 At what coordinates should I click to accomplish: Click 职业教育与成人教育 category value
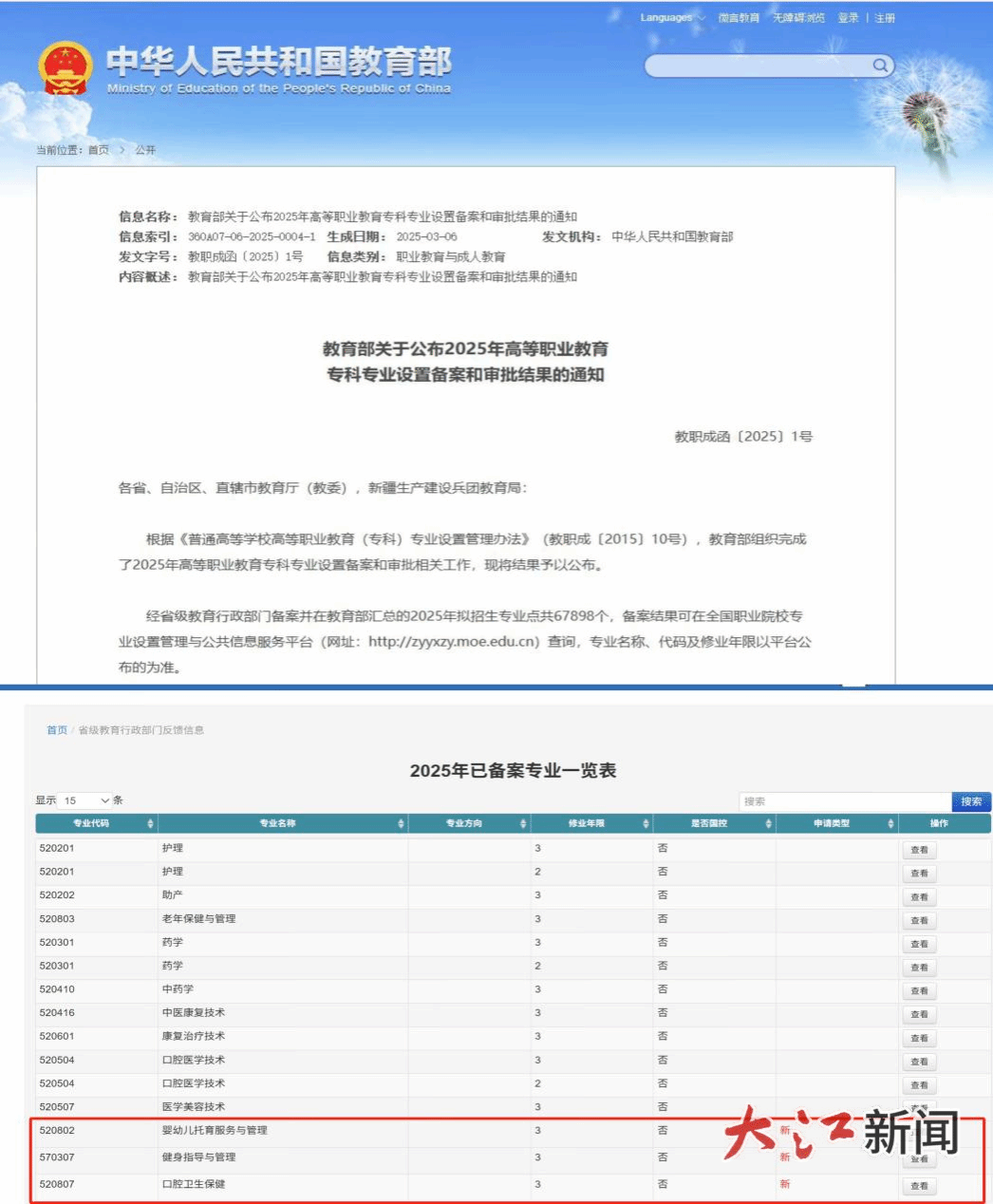451,256
